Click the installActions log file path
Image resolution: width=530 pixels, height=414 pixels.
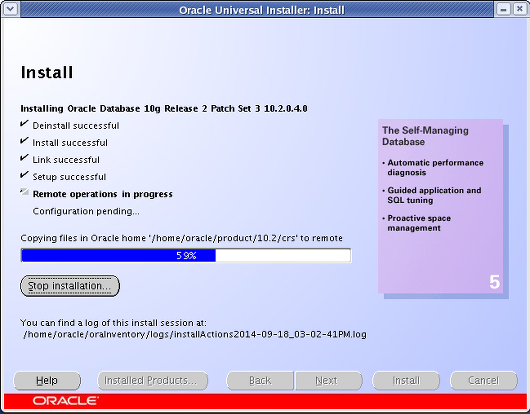pyautogui.click(x=195, y=335)
